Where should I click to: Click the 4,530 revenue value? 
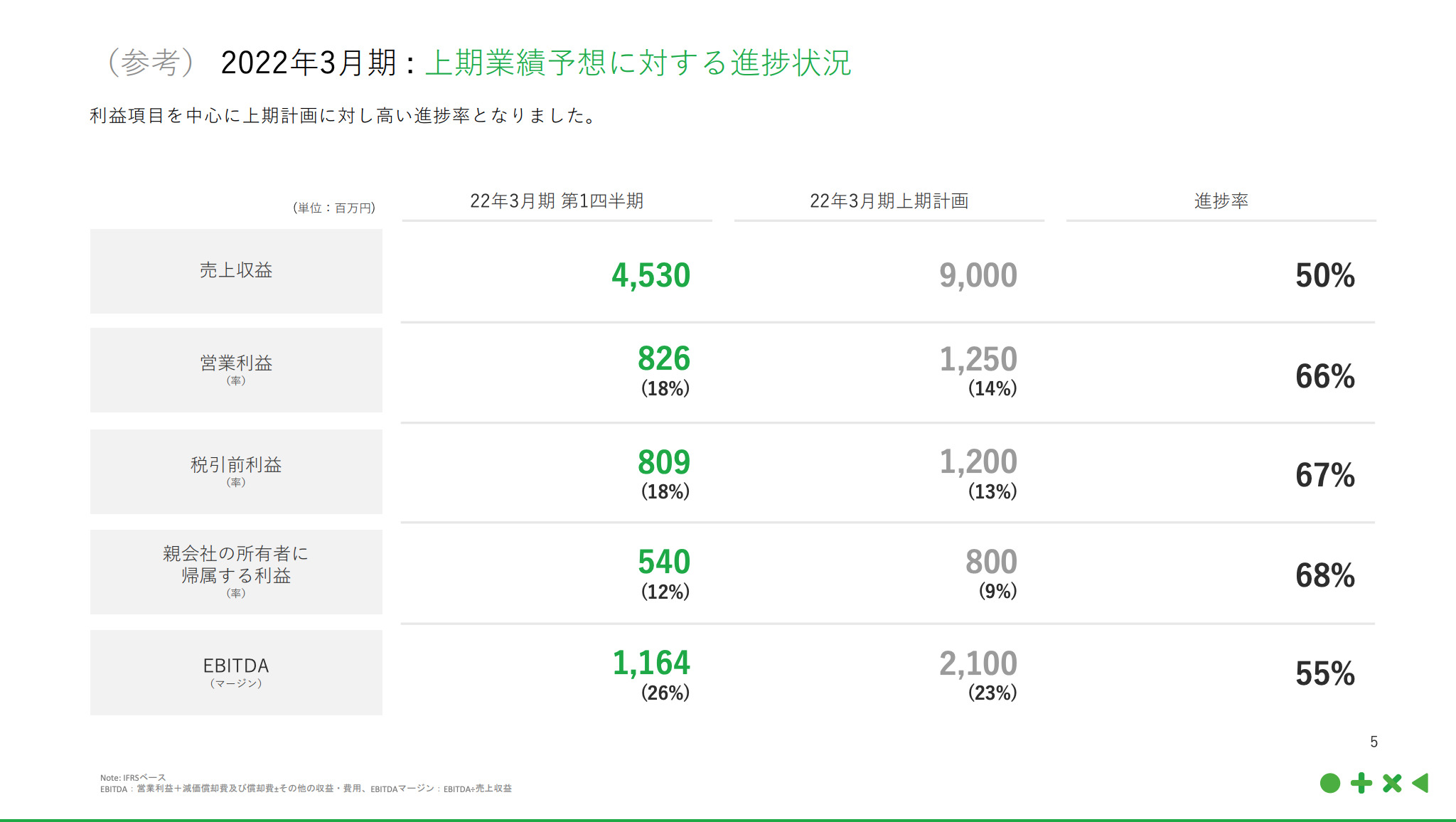point(651,276)
